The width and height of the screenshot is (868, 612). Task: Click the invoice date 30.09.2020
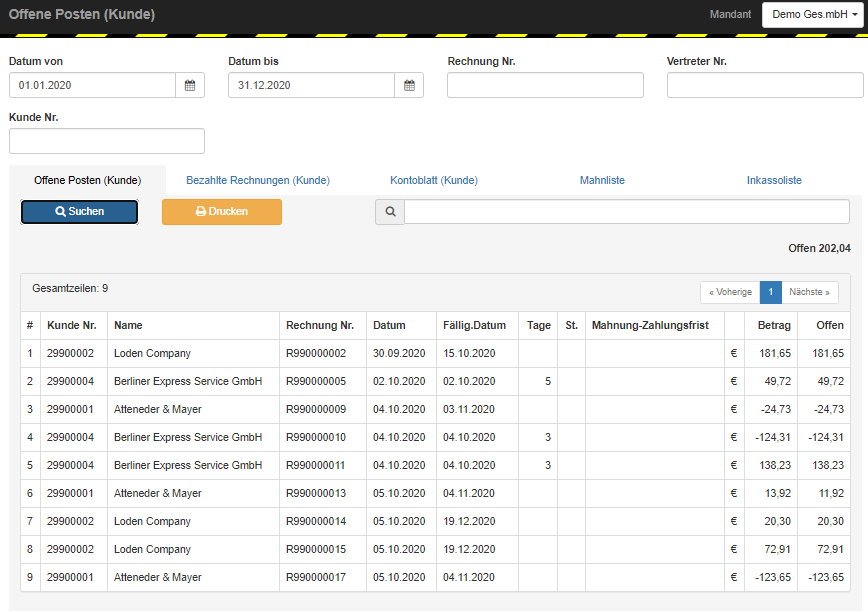399,354
